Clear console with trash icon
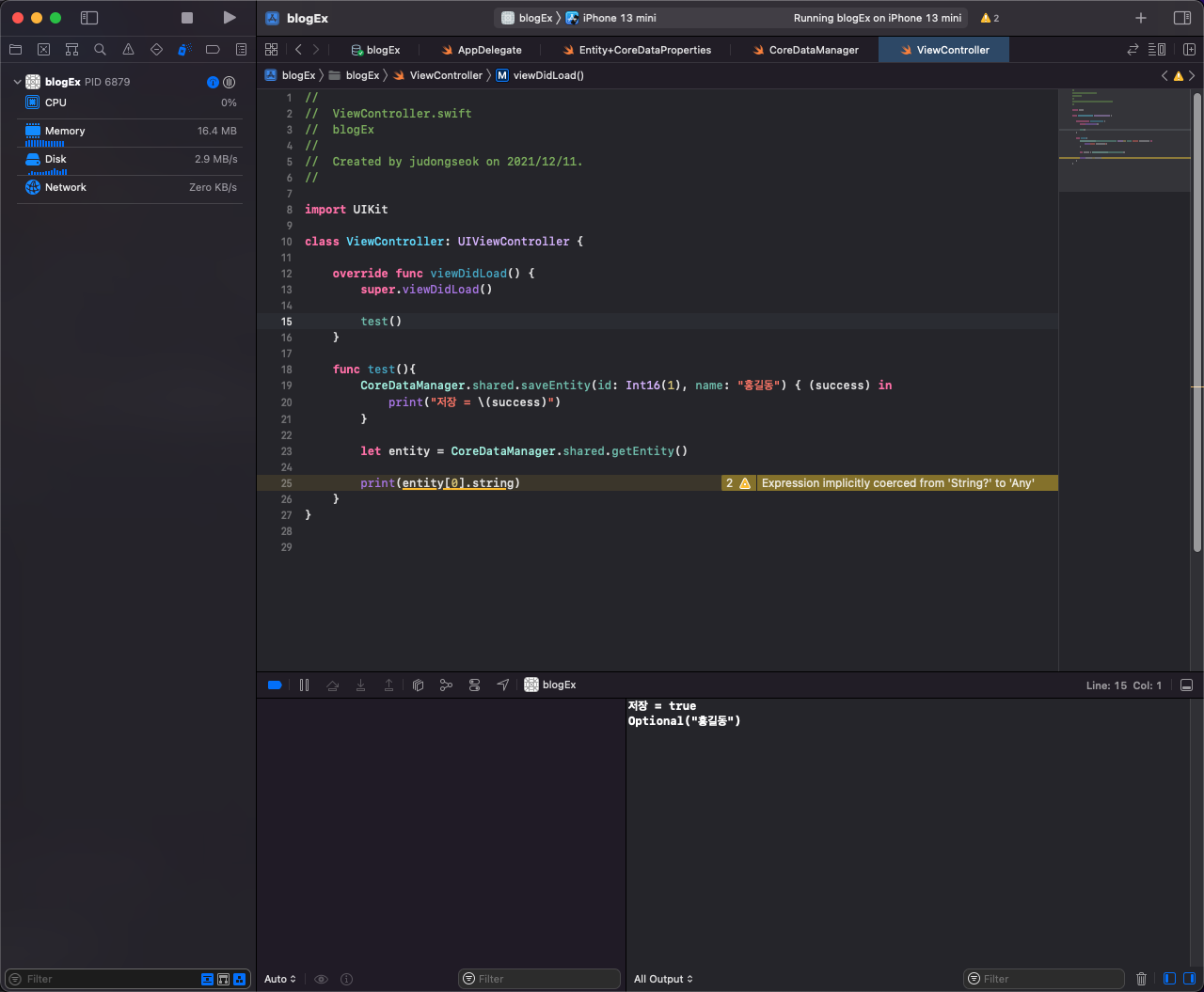Viewport: 1204px width, 992px height. click(x=1141, y=979)
